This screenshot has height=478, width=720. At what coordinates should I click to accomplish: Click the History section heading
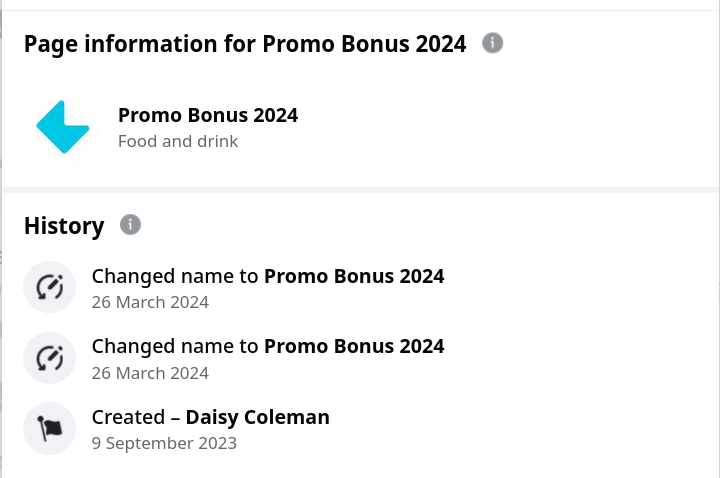64,226
